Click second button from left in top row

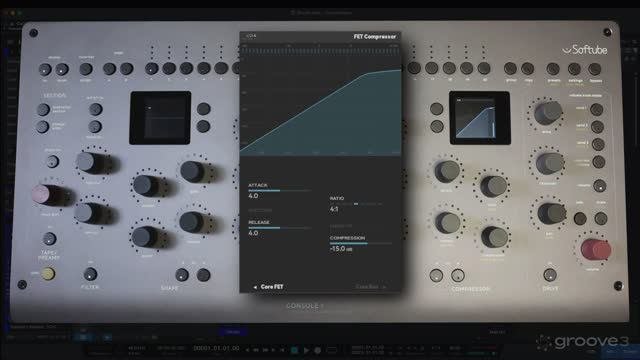62,69
